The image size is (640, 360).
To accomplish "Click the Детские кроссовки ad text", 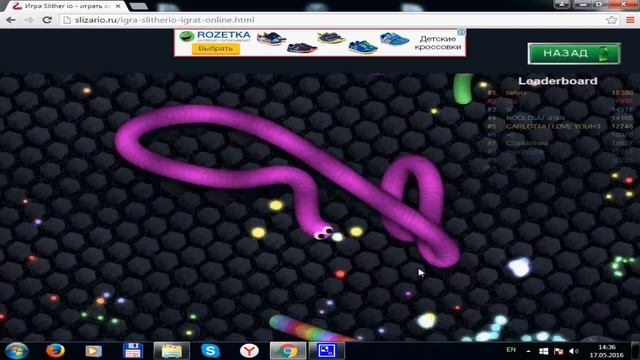I will coord(438,42).
